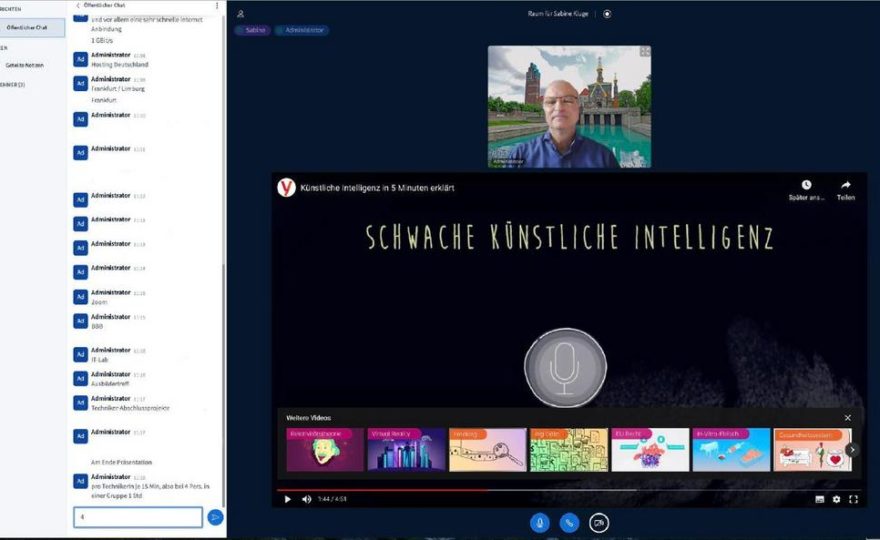Seek along the red video progress bar
The image size is (880, 540).
(568, 490)
